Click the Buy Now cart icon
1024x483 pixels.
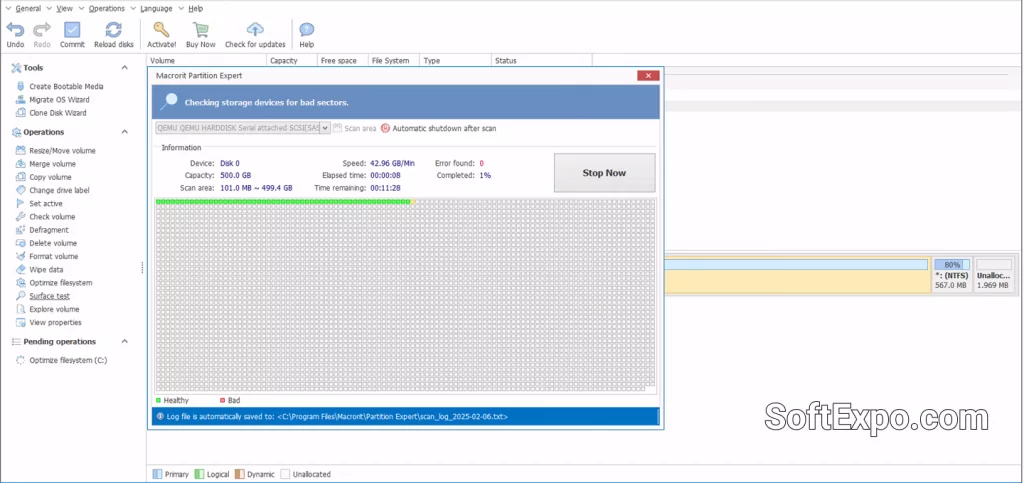[x=200, y=30]
